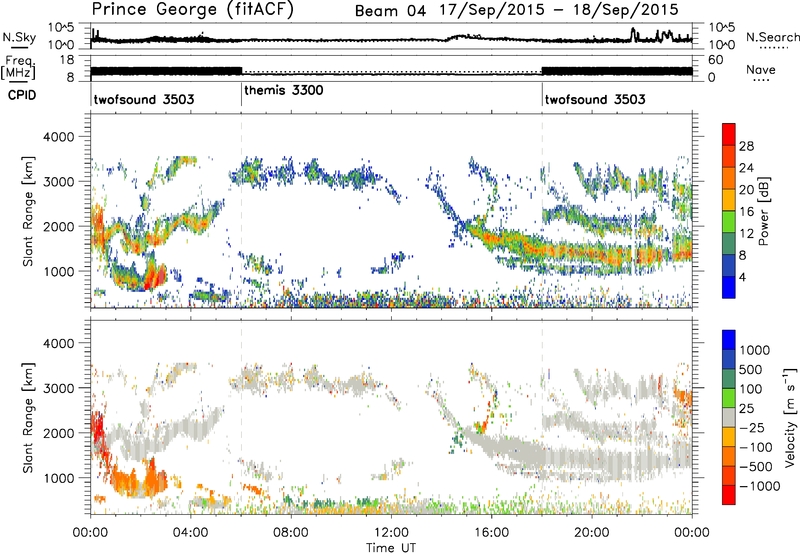Click the 'Time UT' axis label
The image size is (800, 554).
tap(391, 548)
